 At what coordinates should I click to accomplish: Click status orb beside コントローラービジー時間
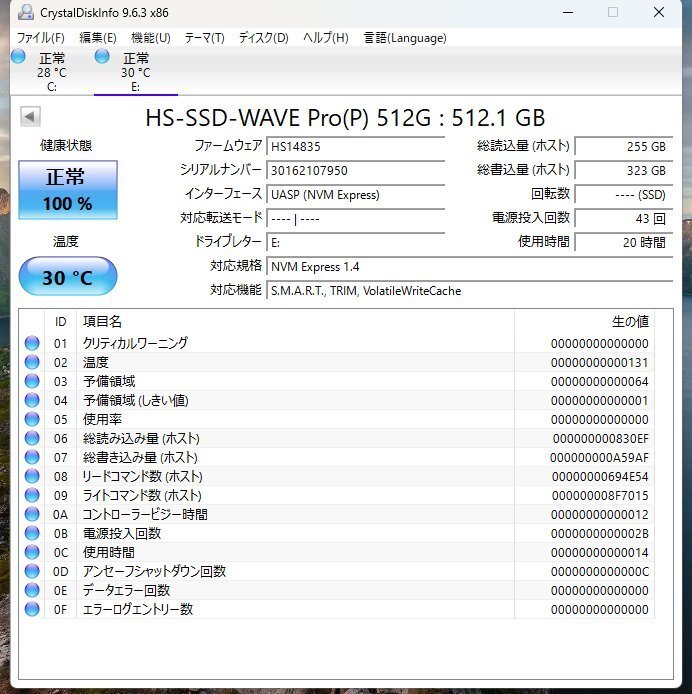(32, 514)
